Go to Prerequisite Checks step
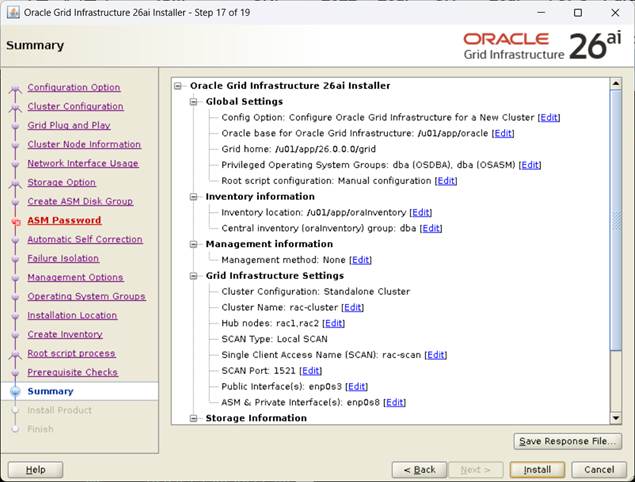Image resolution: width=635 pixels, height=482 pixels. pos(72,373)
